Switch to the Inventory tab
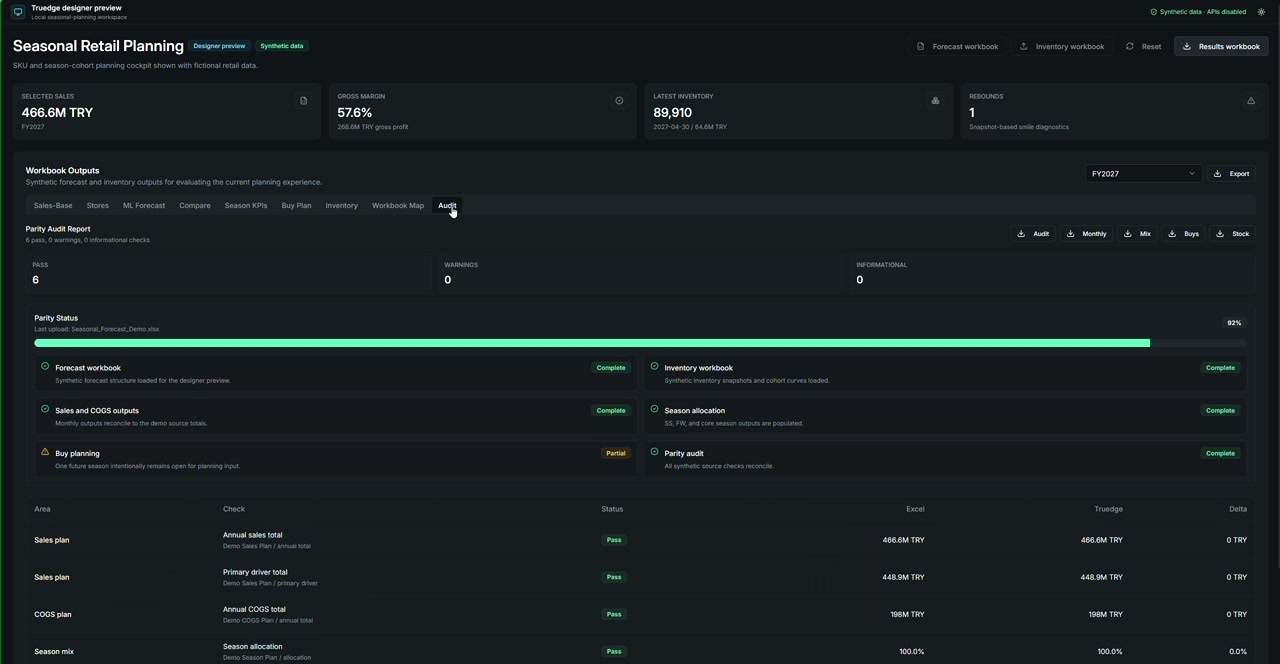 [x=342, y=206]
